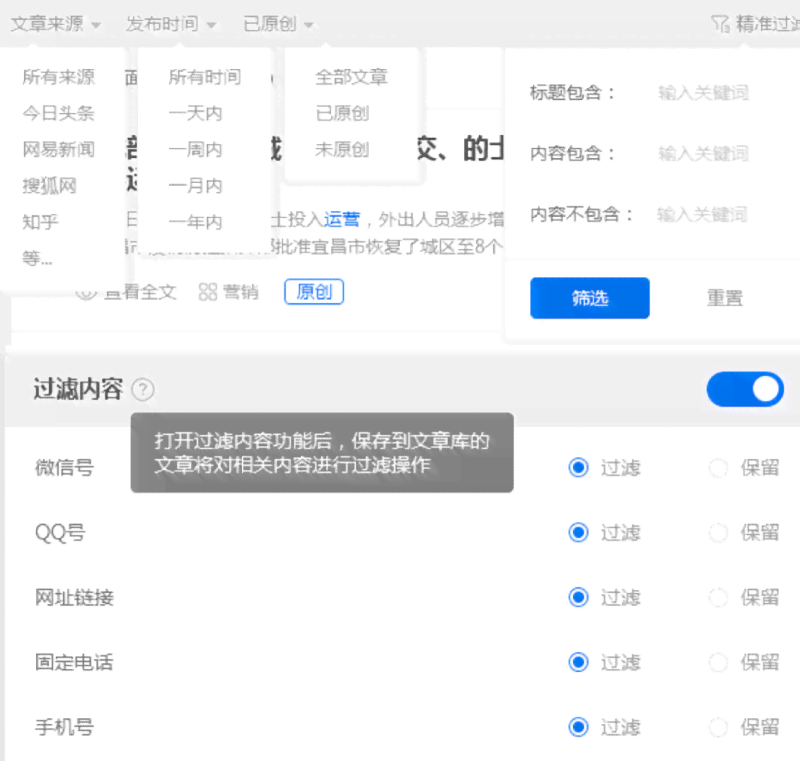Click the 原创 badge
Screen dimensions: 800x761
(314, 291)
